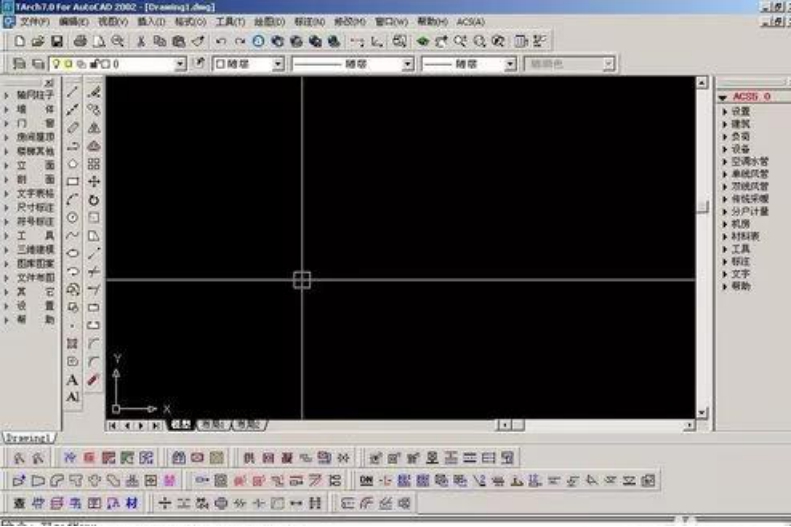Click vertical scrollbar down arrow
Image resolution: width=791 pixels, height=527 pixels.
[x=702, y=413]
